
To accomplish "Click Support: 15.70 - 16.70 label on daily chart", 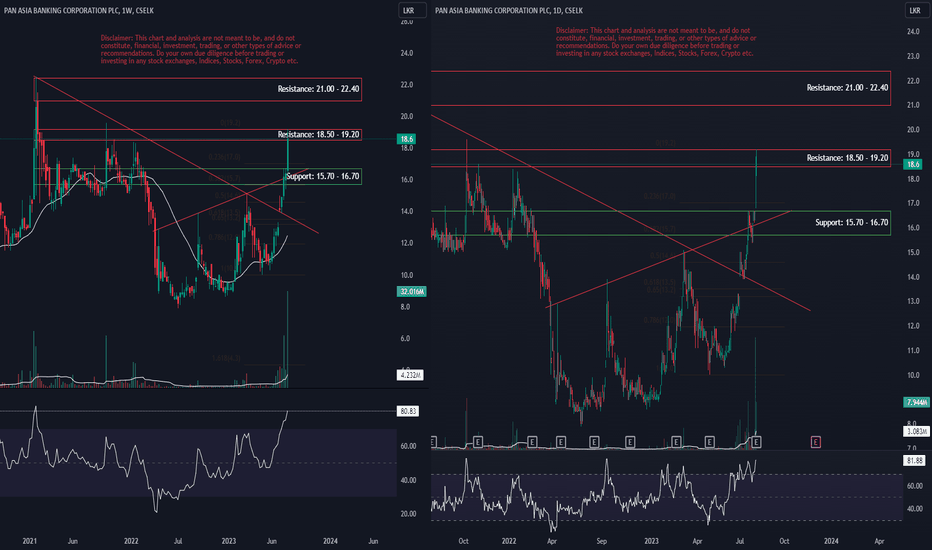I will pos(852,222).
